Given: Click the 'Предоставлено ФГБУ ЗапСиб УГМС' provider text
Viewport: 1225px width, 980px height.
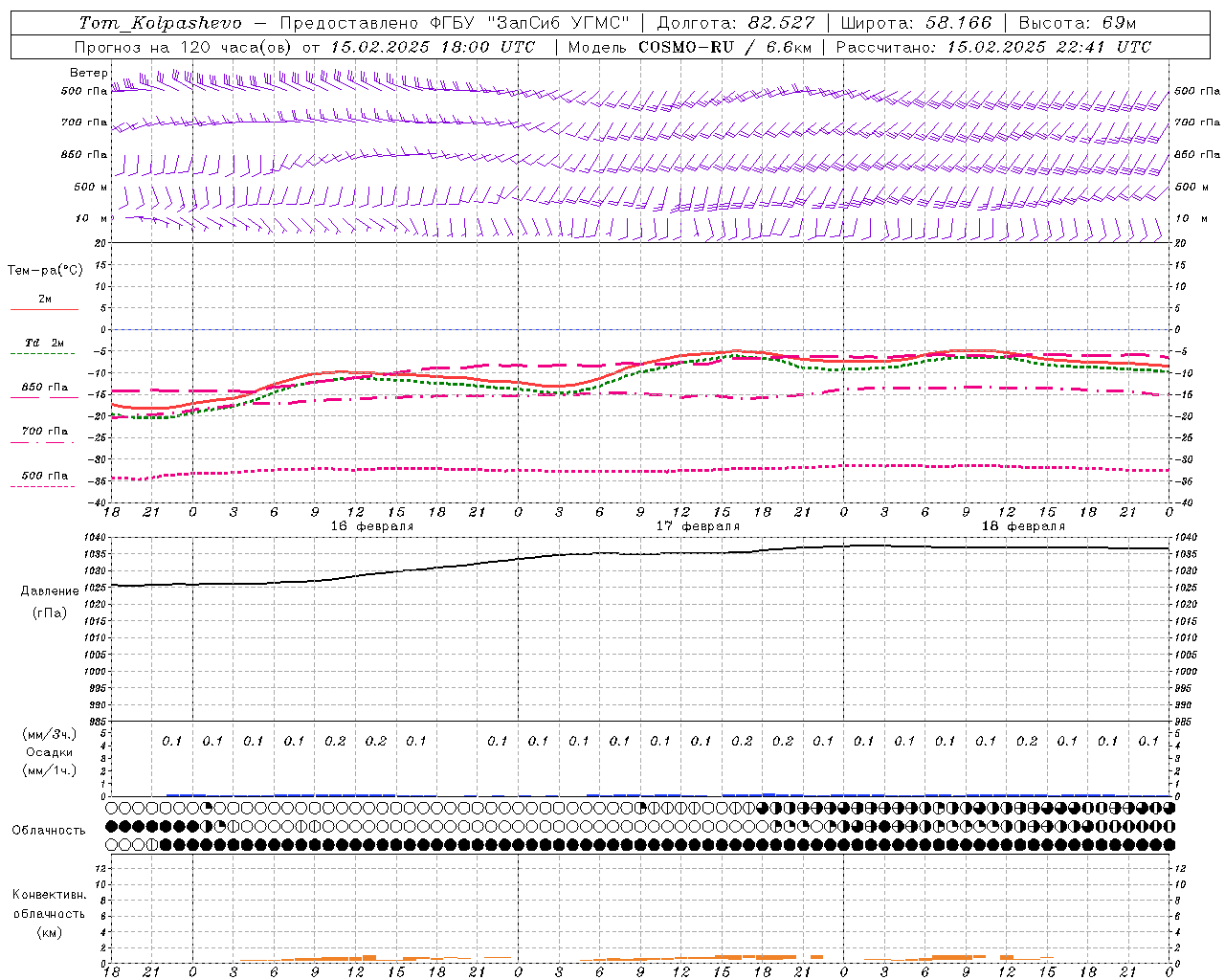Looking at the screenshot, I should coord(455,23).
